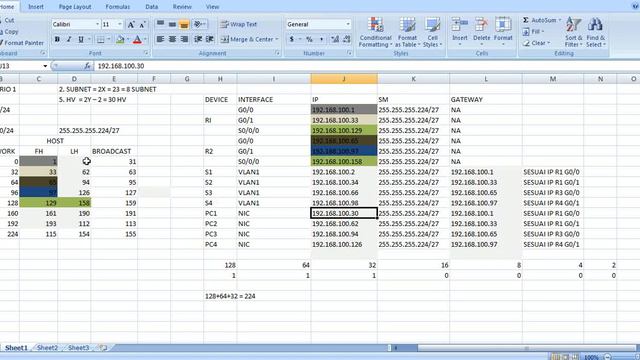
Task: Toggle Wrap Text
Action: (x=239, y=24)
